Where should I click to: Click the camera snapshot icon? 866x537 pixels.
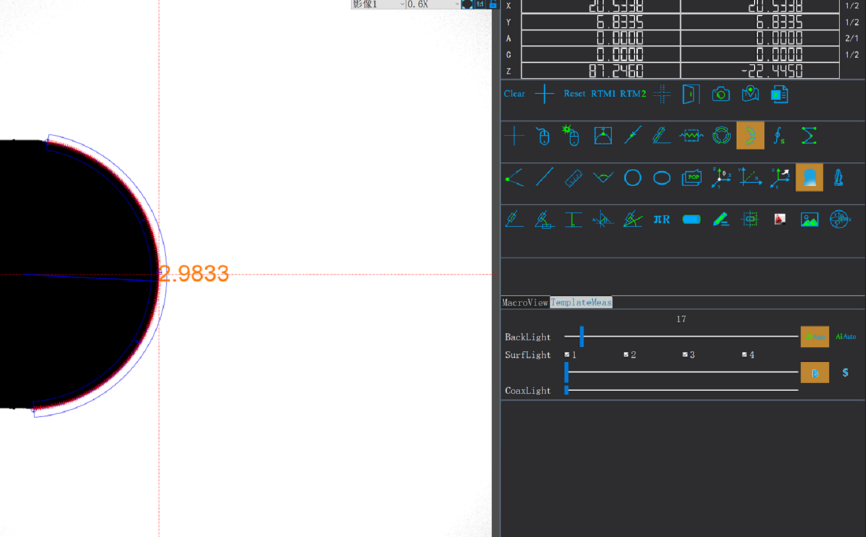[x=721, y=94]
